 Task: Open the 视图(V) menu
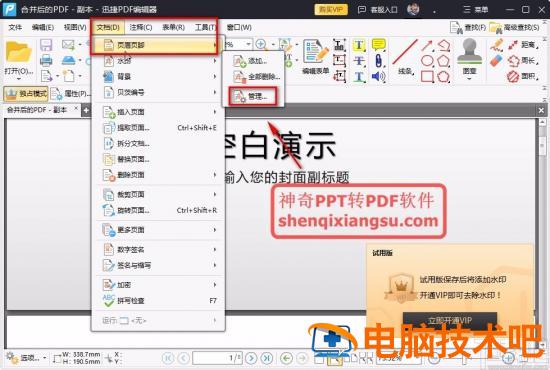tap(75, 27)
